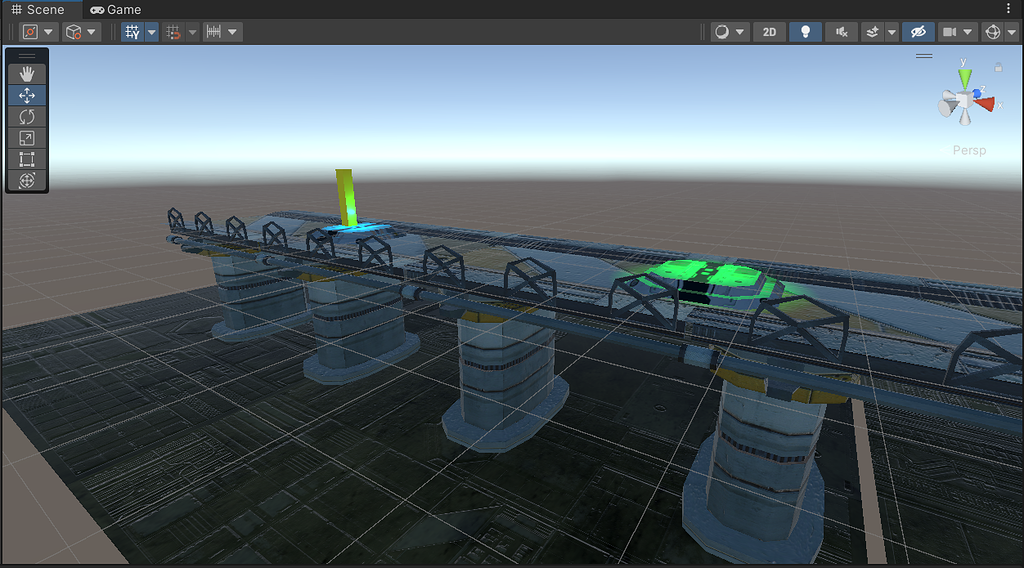Toggle scene audio mute button
1024x568 pixels.
(841, 32)
